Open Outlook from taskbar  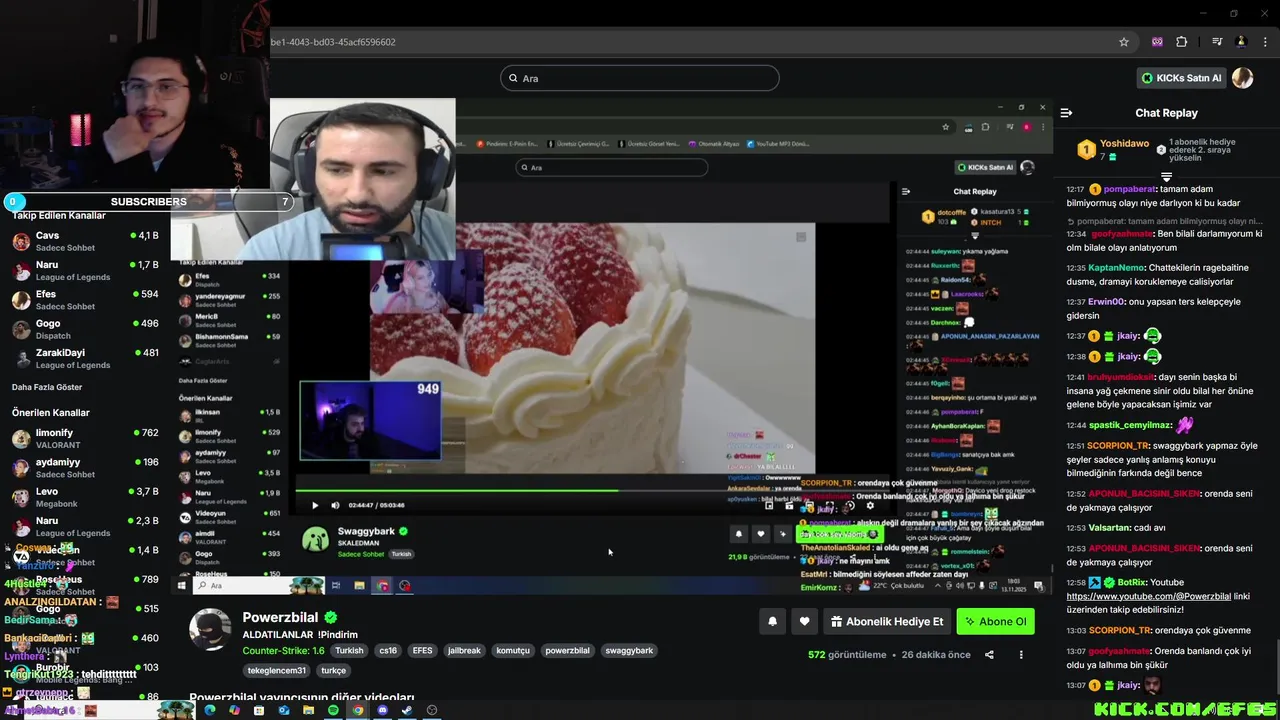click(x=283, y=710)
